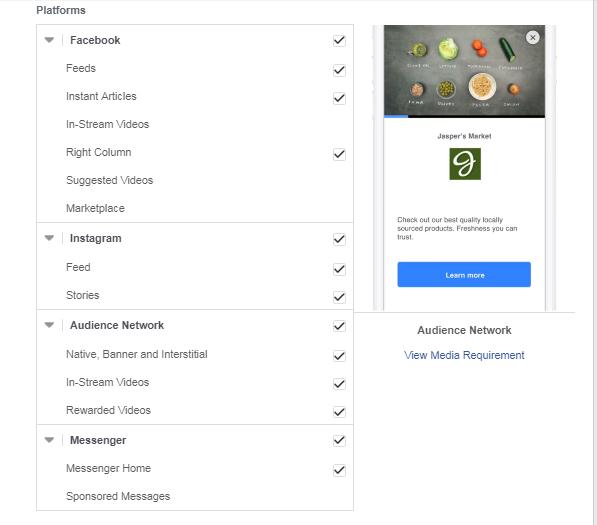Screen dimensions: 597x525
Task: Uncheck Rewarded Videos placement
Action: coord(339,412)
